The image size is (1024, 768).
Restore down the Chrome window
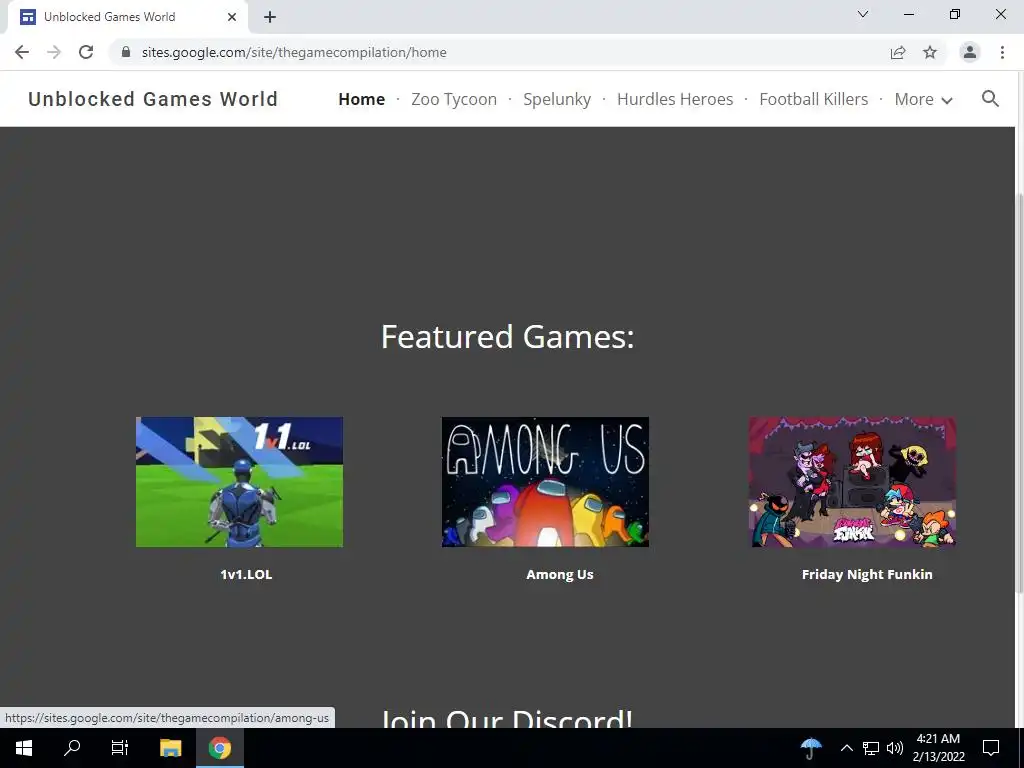click(x=955, y=14)
